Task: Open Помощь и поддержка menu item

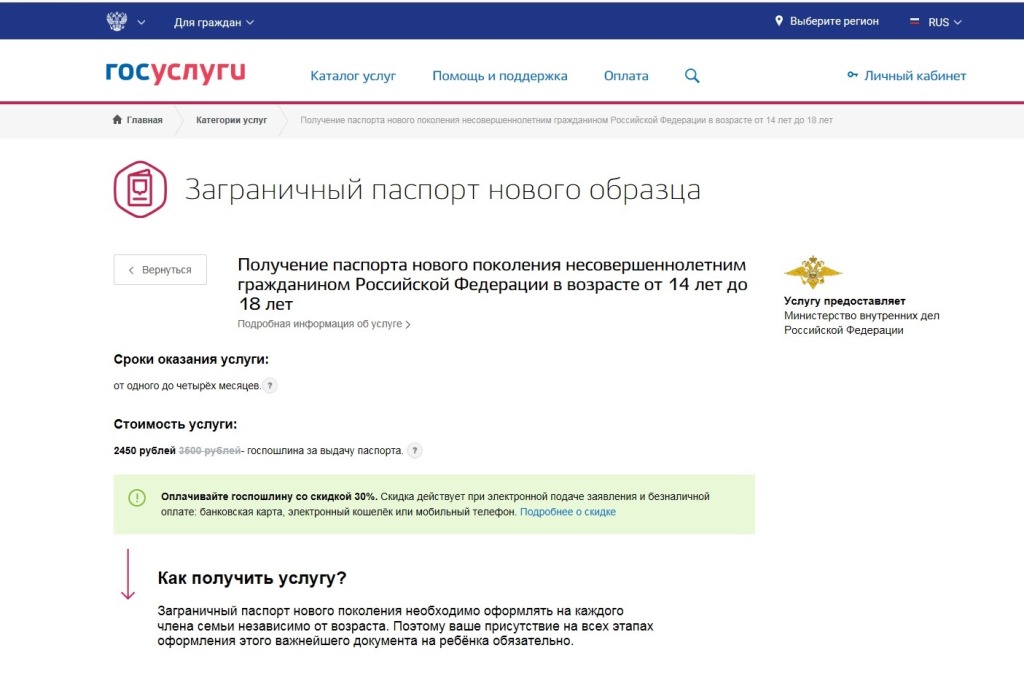Action: [500, 76]
